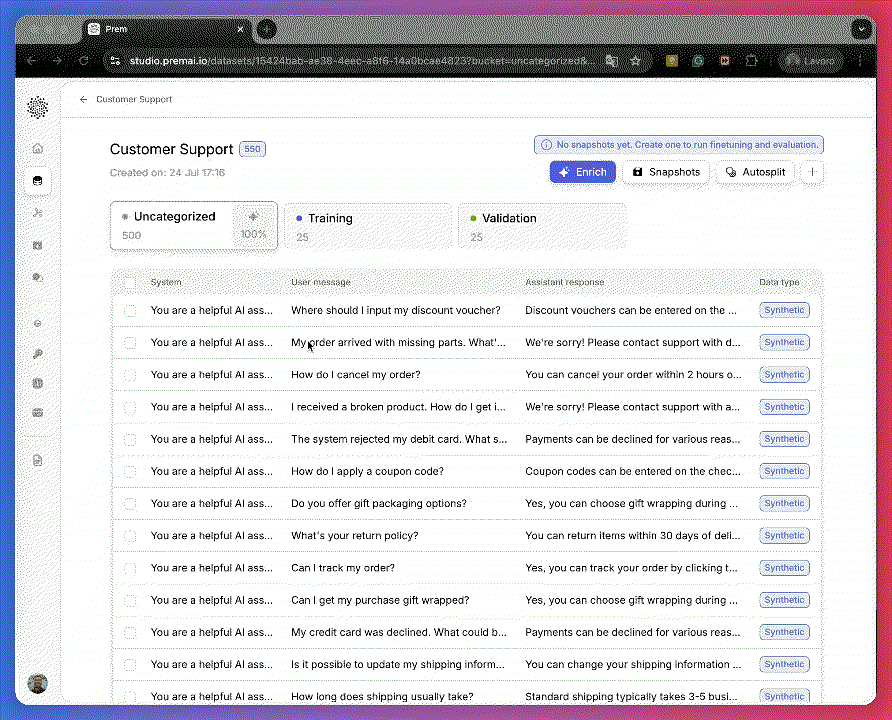Click 'Is it possible to update my shipping' cell
This screenshot has height=720, width=892.
[x=398, y=664]
